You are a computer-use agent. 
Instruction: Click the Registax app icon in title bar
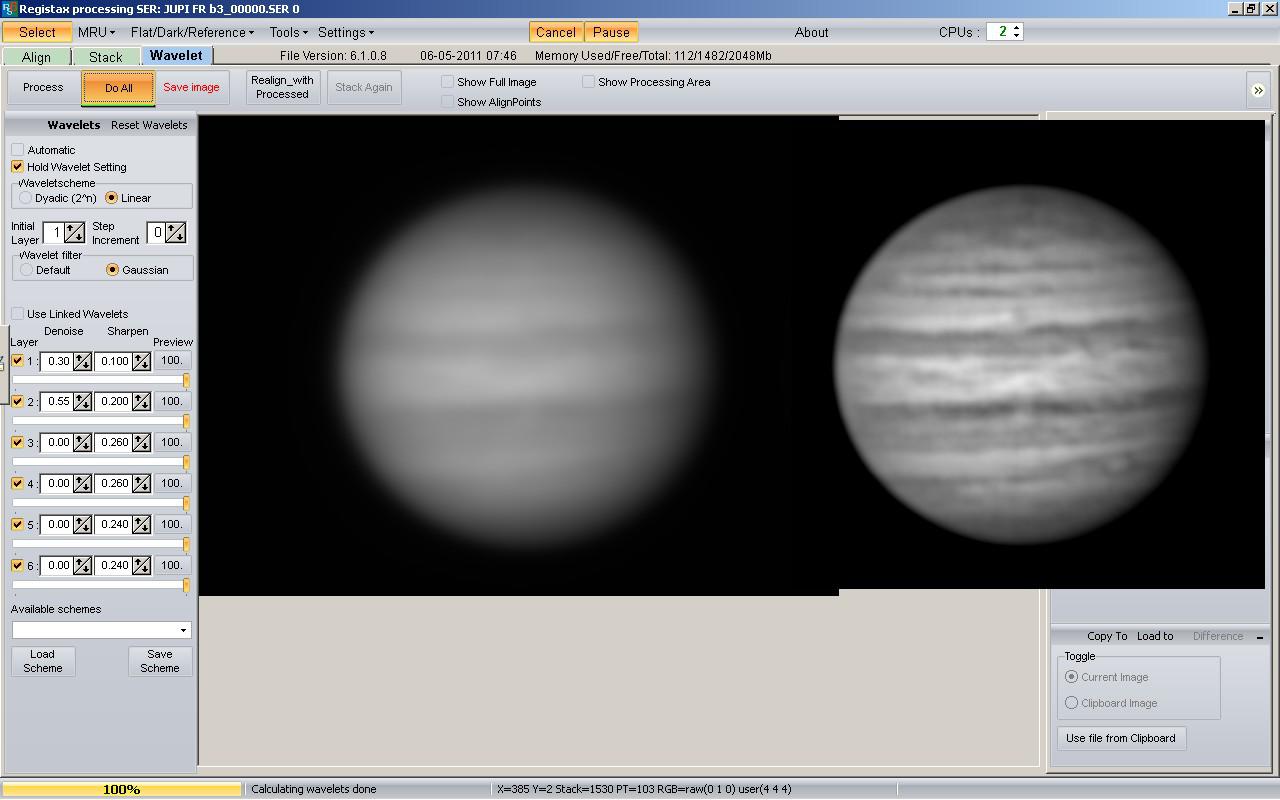(8, 8)
